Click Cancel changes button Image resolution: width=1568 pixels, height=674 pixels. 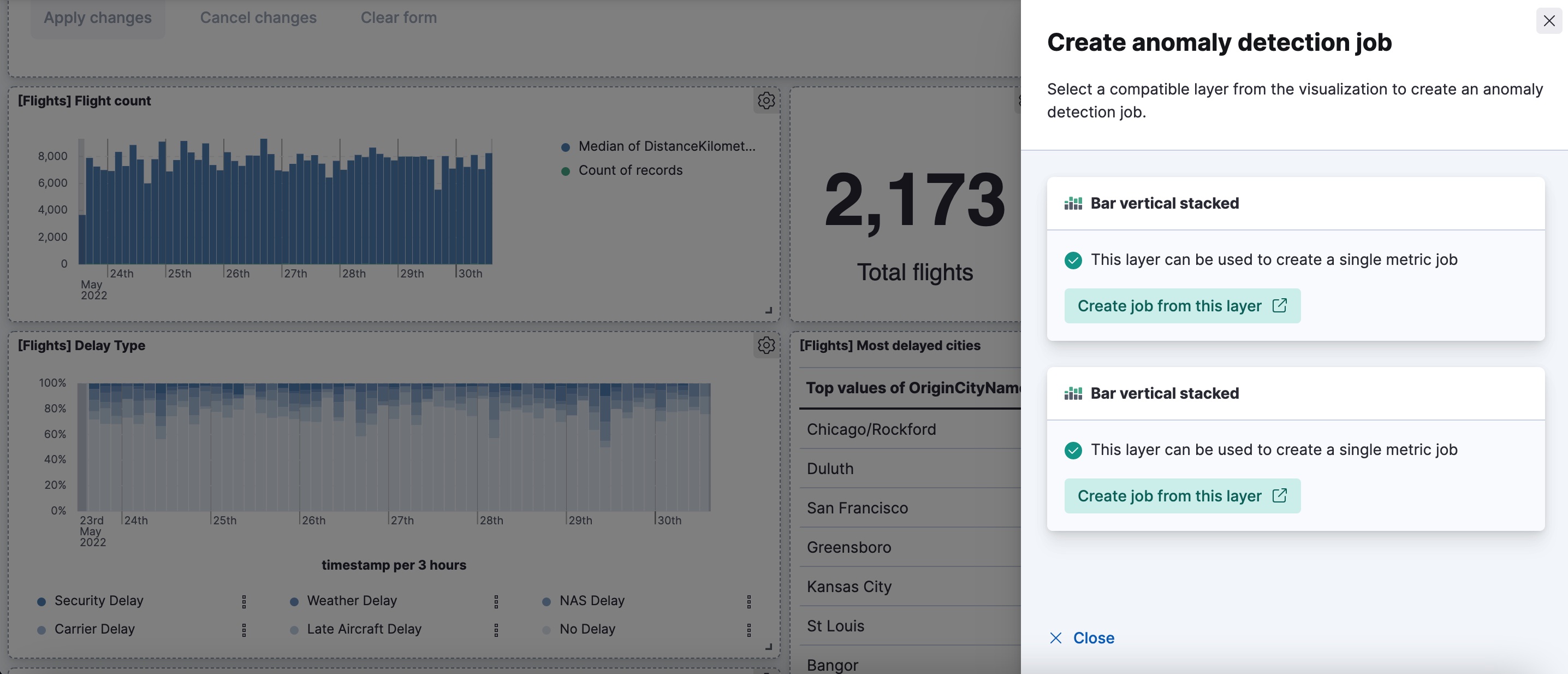[258, 17]
